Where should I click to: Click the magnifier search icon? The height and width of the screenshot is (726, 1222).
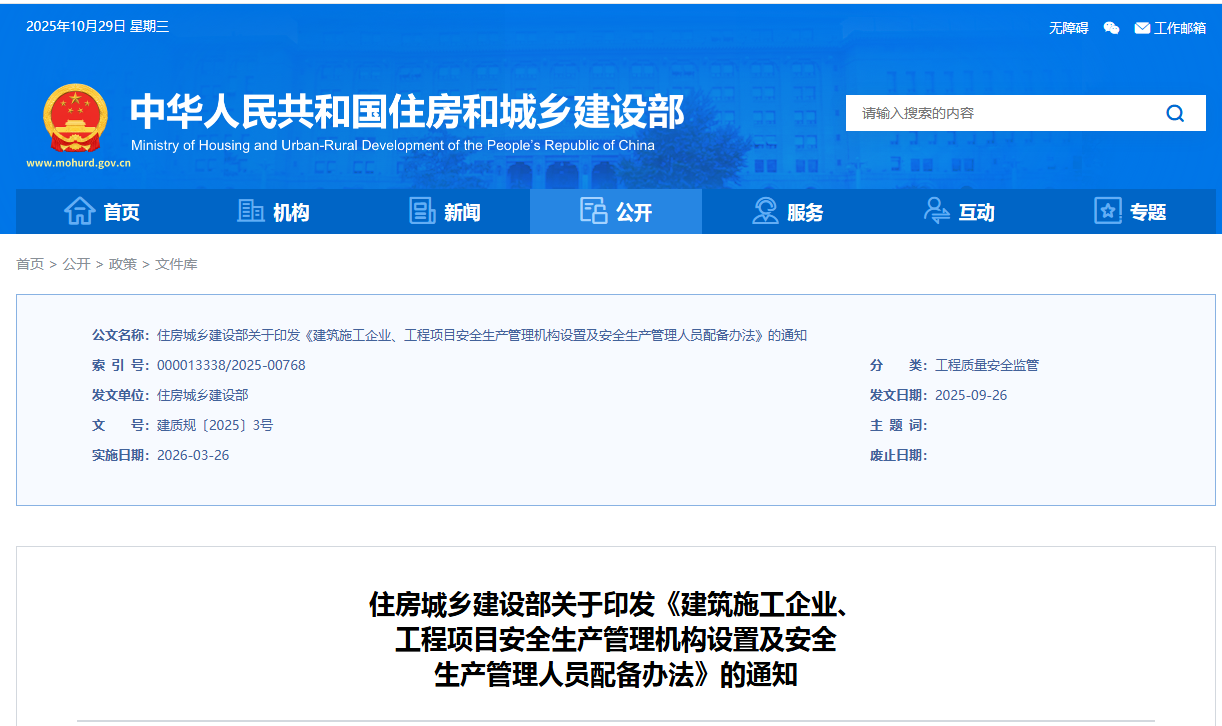pyautogui.click(x=1175, y=113)
